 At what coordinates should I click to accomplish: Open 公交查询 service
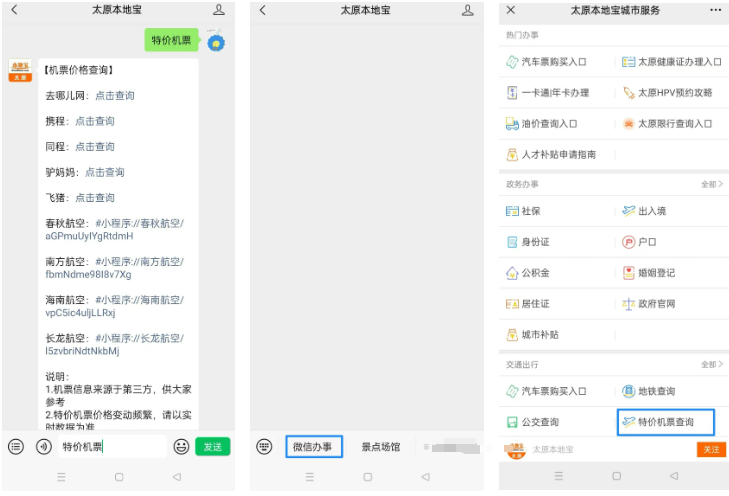[x=532, y=422]
